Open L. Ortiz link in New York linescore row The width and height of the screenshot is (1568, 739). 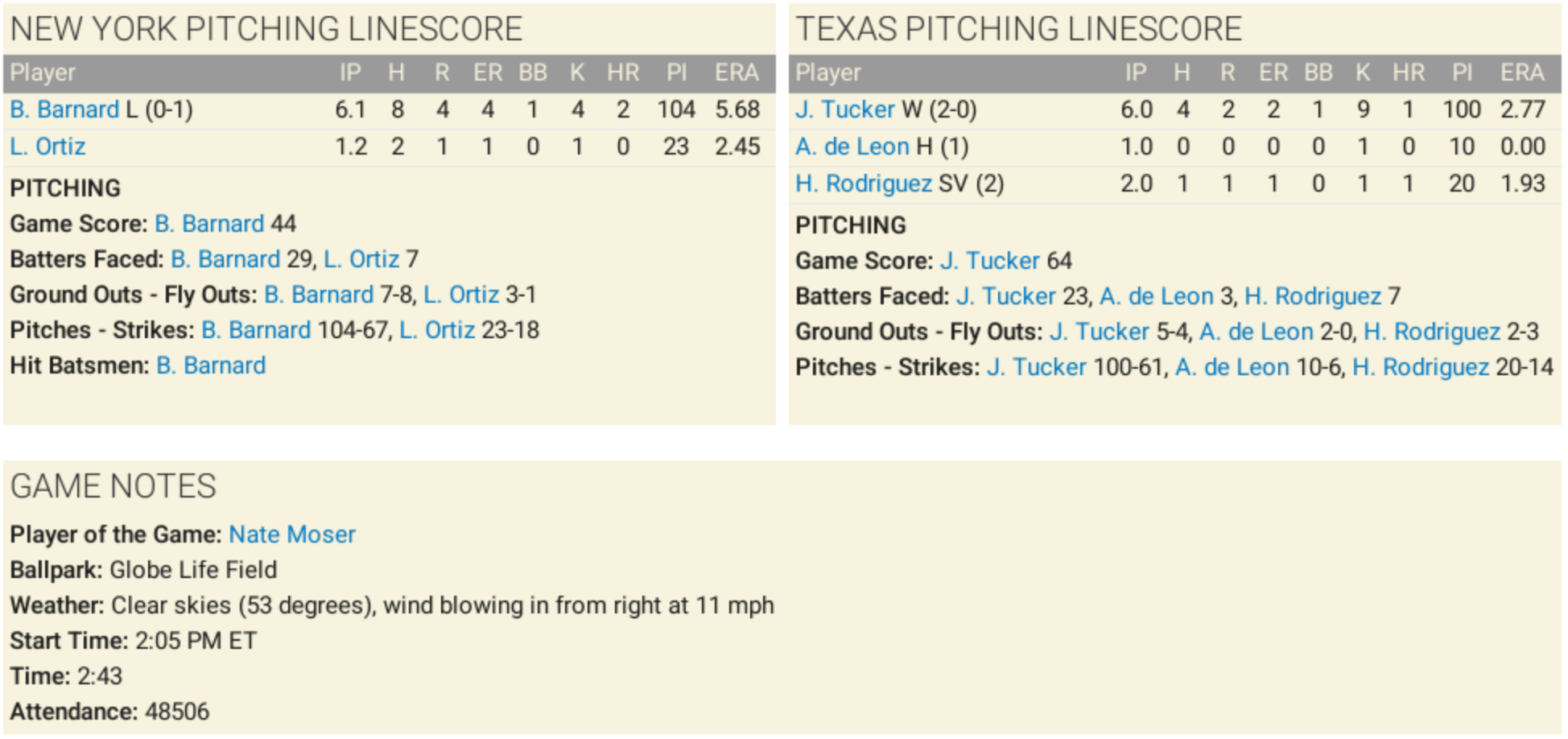(x=47, y=147)
